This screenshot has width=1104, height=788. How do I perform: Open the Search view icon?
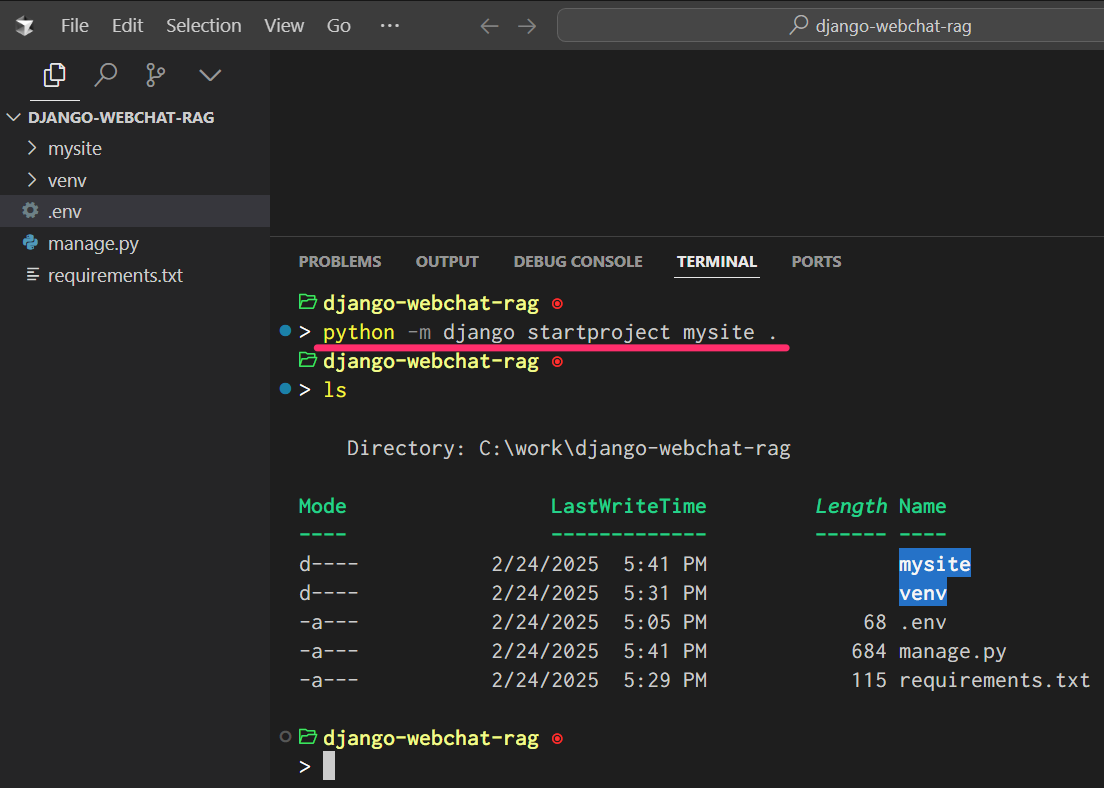pos(105,75)
